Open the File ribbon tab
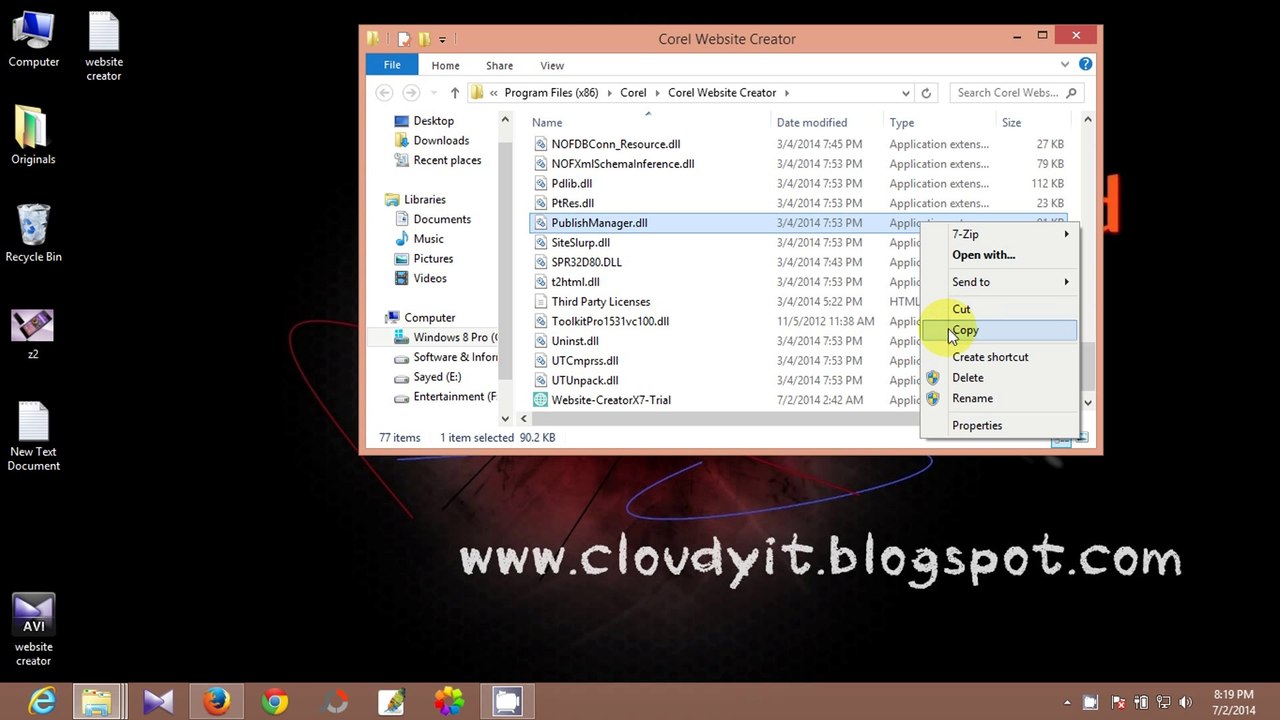This screenshot has width=1280, height=720. [x=392, y=65]
